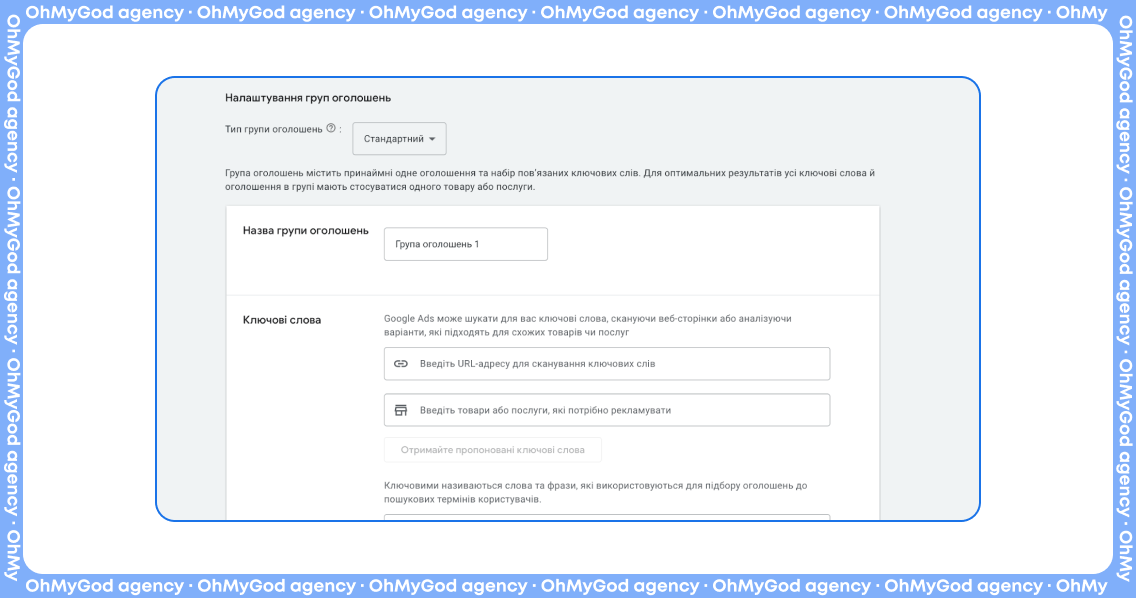Focus the Введіть товари або послуги field
The height and width of the screenshot is (598, 1136).
(x=620, y=410)
